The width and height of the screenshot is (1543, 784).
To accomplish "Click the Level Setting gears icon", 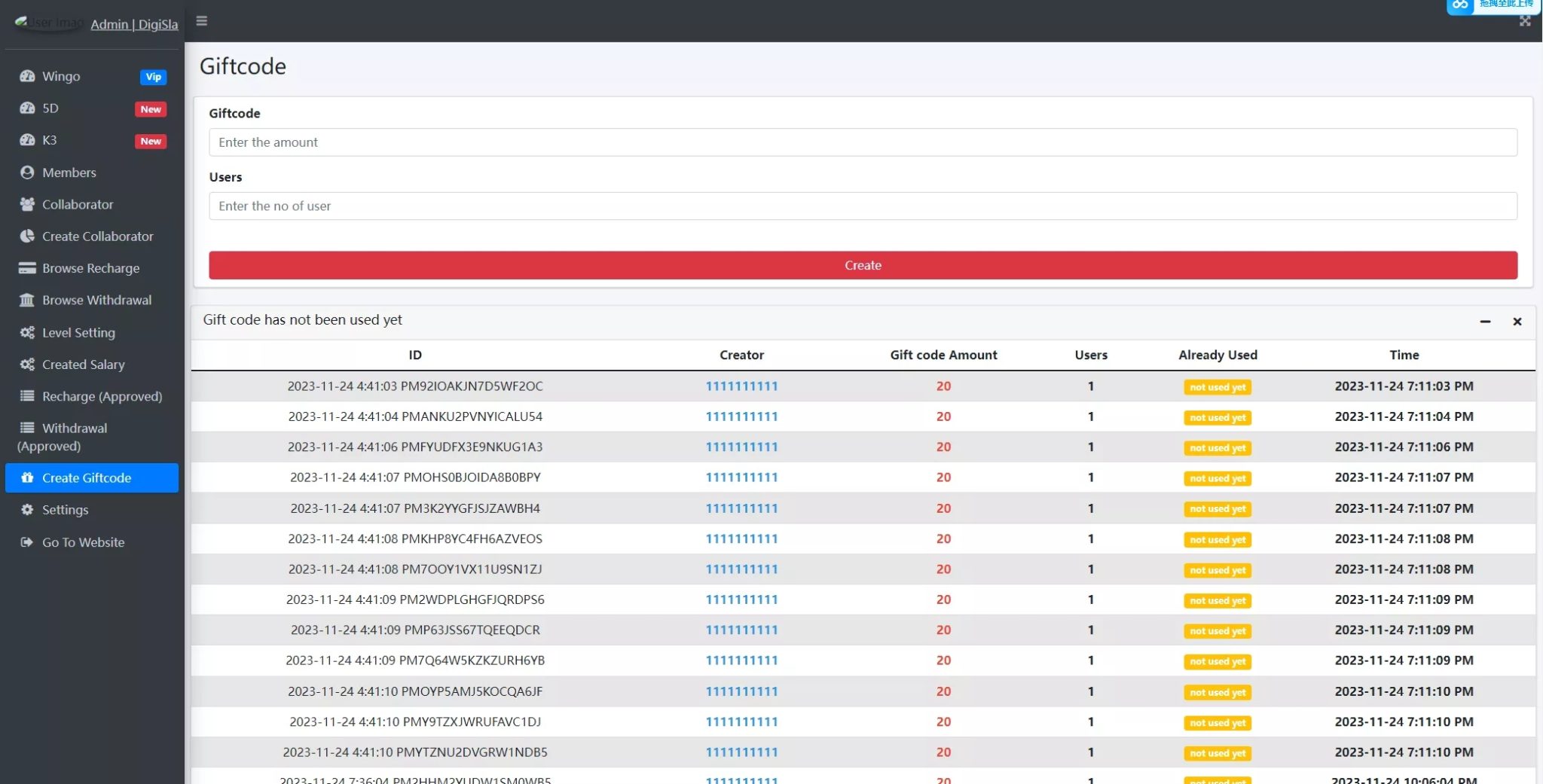I will pyautogui.click(x=27, y=332).
